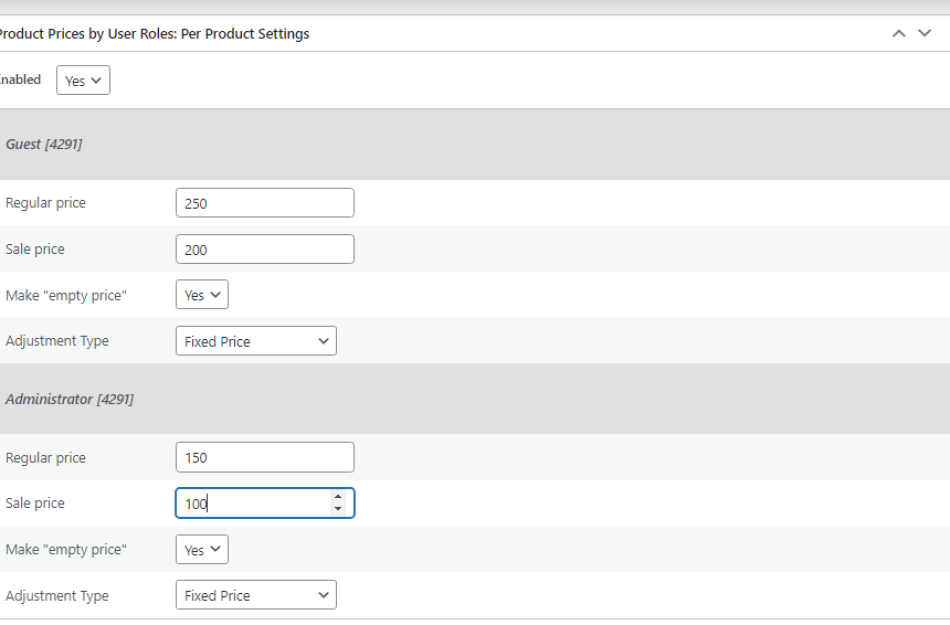This screenshot has width=950, height=625.
Task: Click the Guest Regular price field
Action: pyautogui.click(x=264, y=202)
